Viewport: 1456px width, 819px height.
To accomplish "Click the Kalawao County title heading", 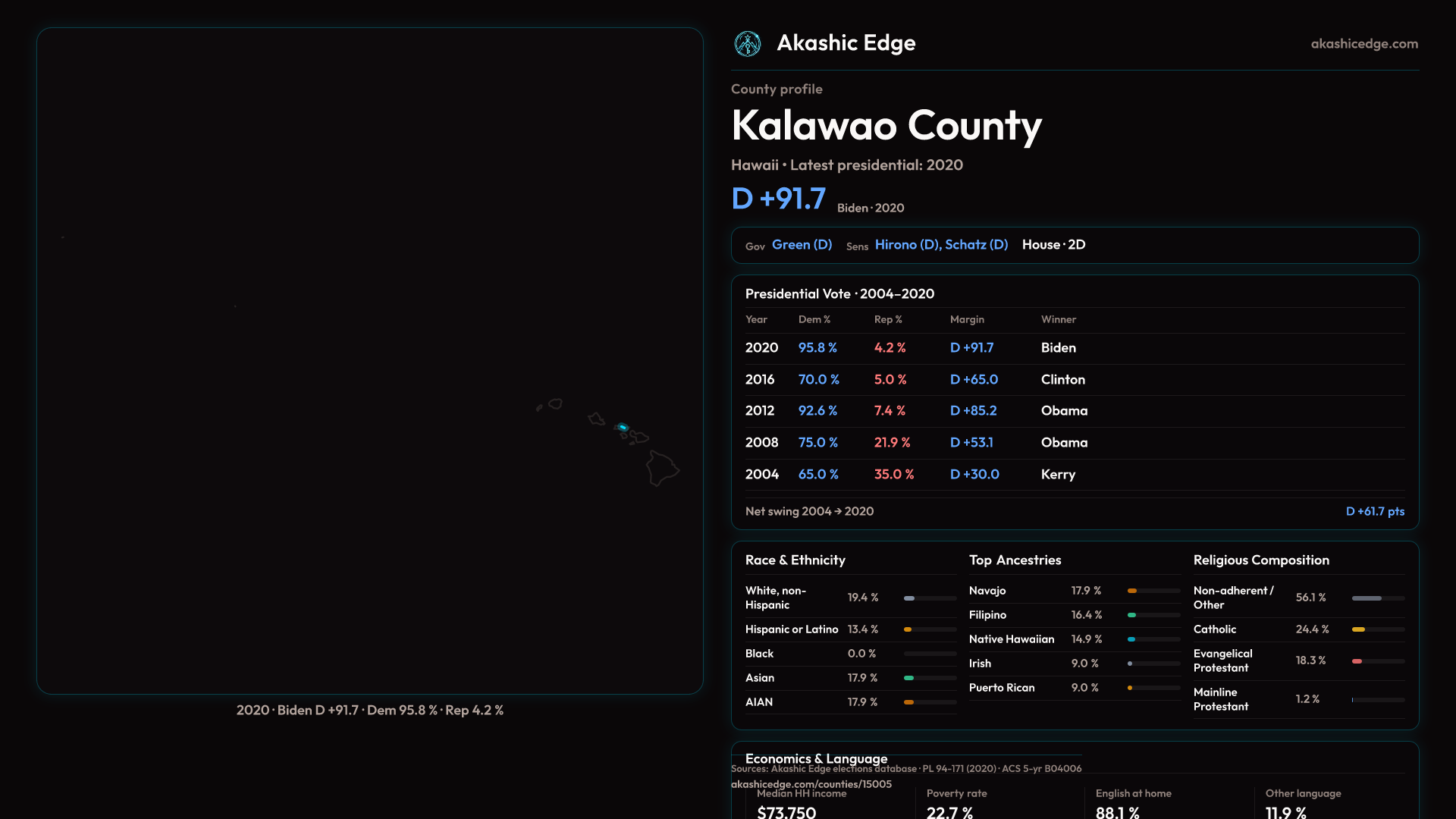I will point(886,126).
